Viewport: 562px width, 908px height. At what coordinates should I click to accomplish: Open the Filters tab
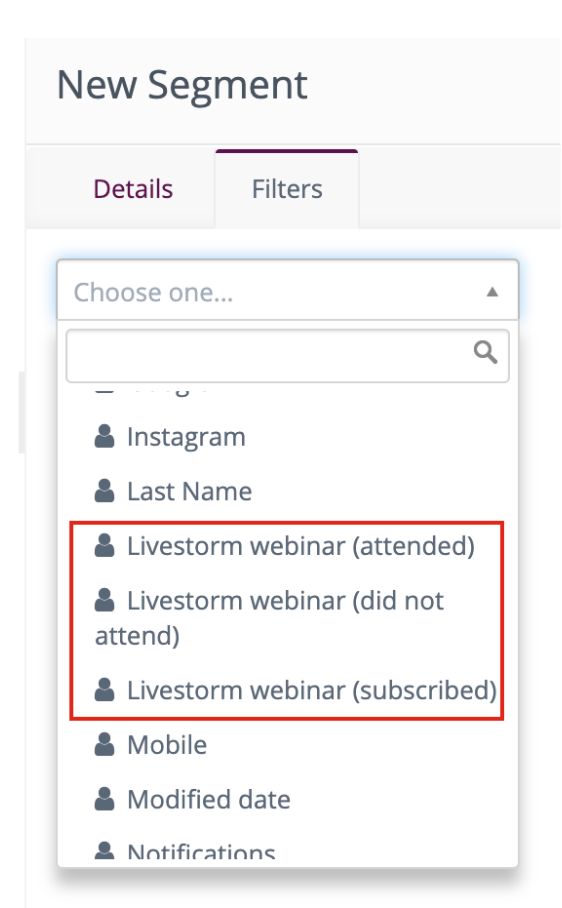pos(287,189)
